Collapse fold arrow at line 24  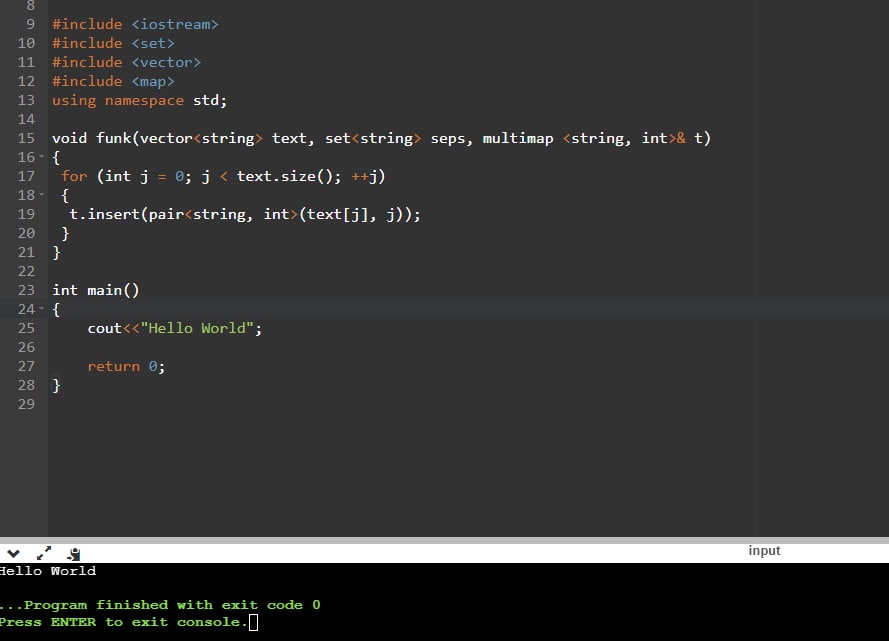click(41, 309)
